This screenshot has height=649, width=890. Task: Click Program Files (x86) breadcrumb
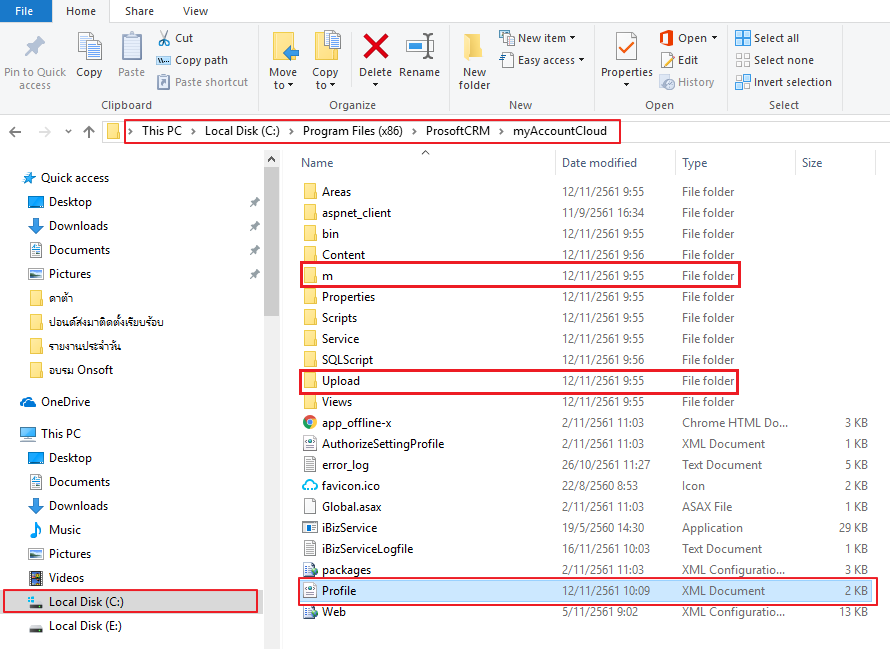352,131
